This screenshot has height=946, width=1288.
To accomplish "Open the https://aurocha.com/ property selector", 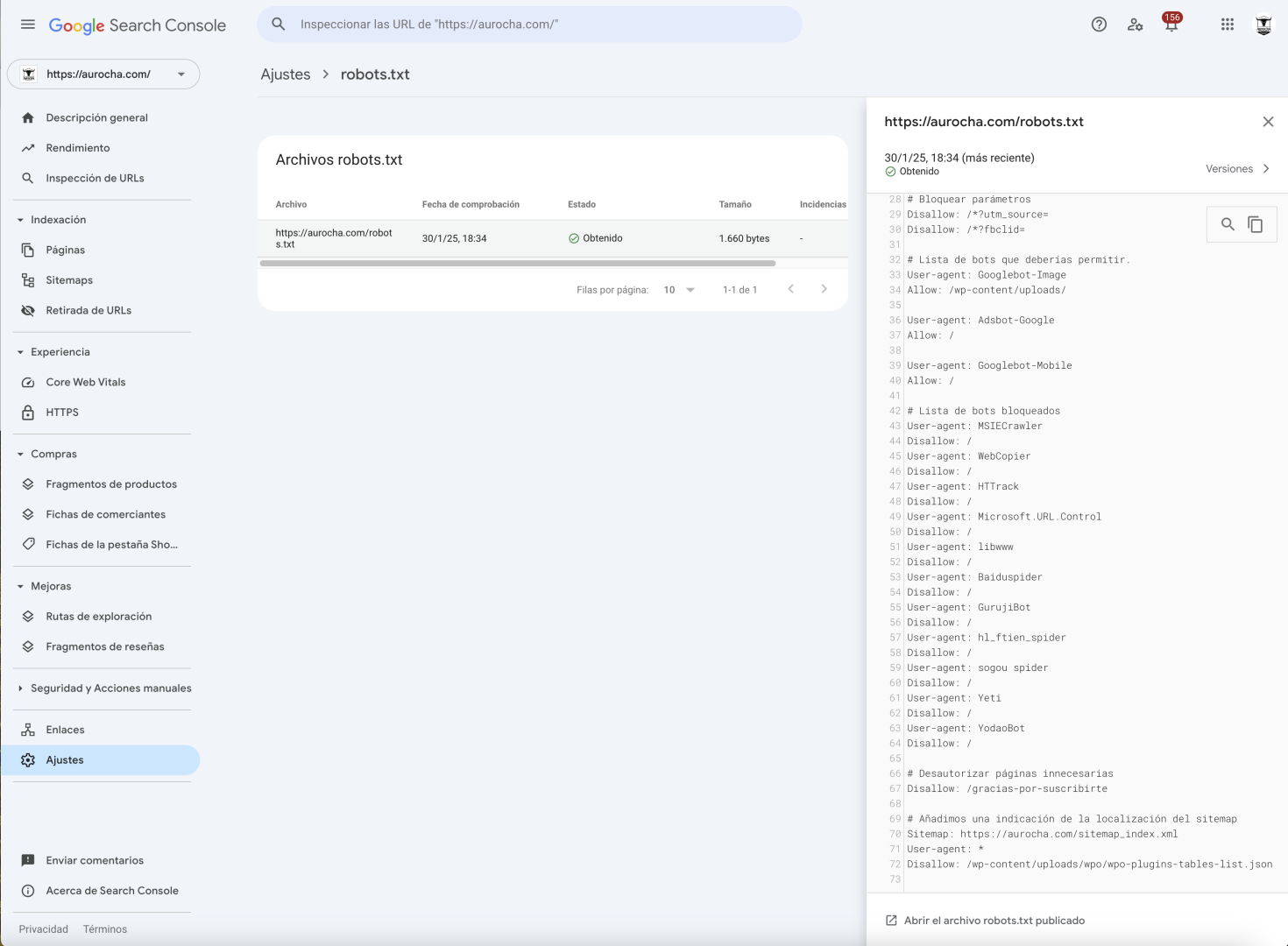I will tap(103, 74).
